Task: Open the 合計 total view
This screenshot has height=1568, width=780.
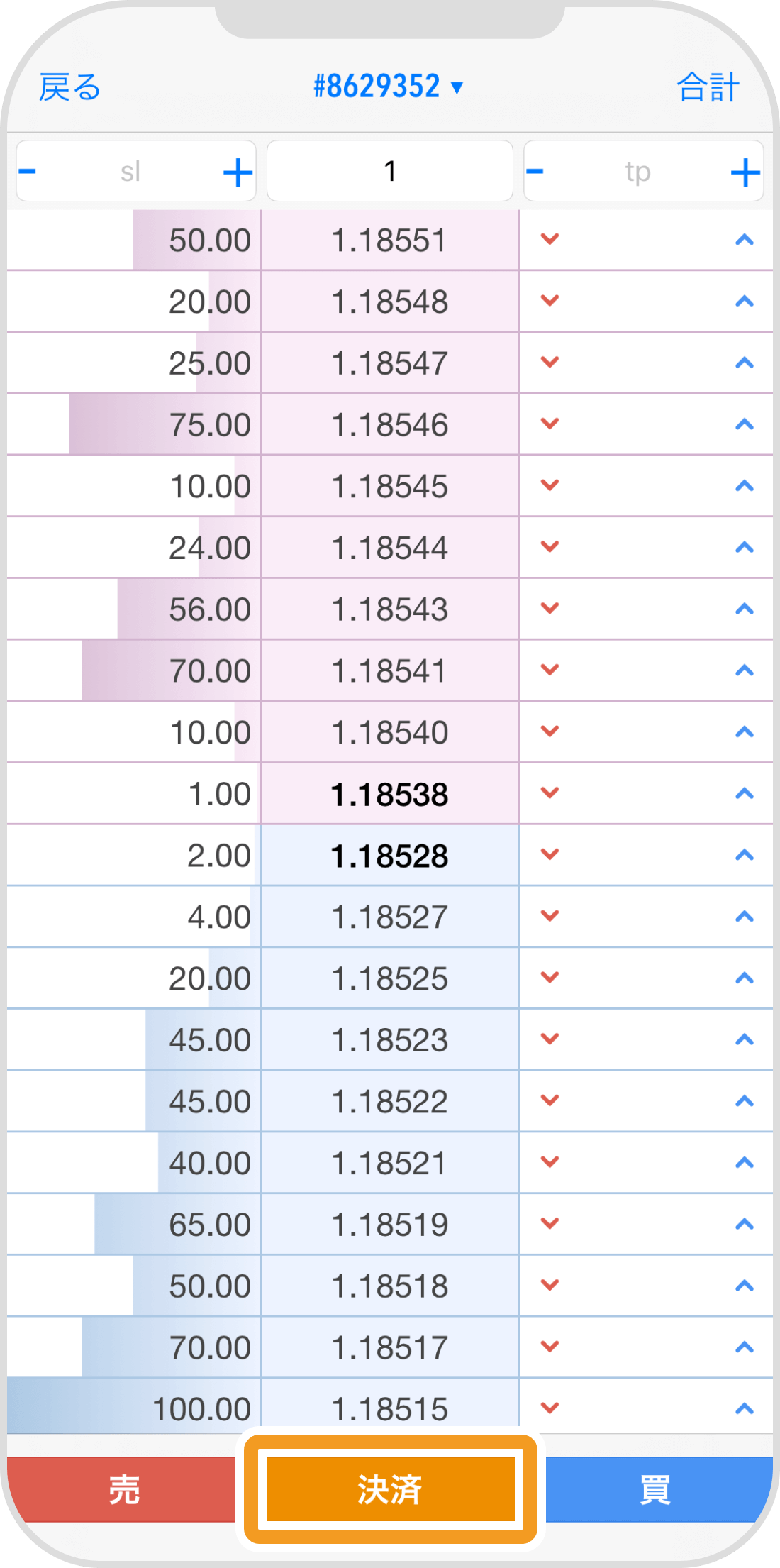Action: [x=708, y=87]
